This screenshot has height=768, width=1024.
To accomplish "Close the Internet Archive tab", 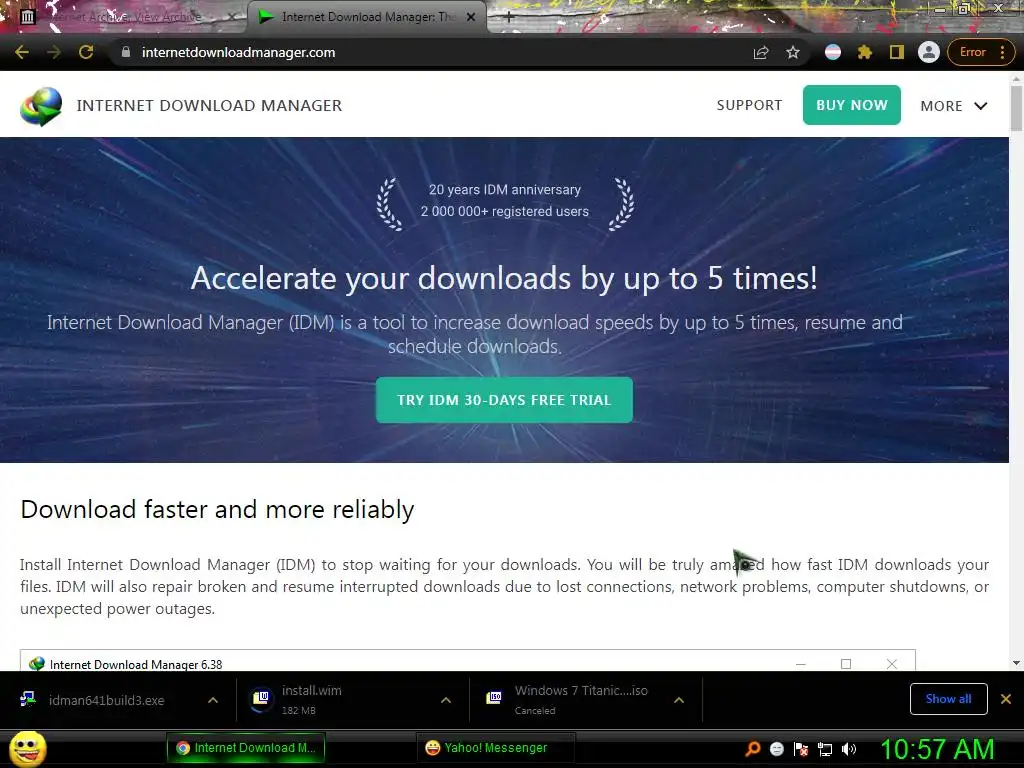I will click(231, 17).
